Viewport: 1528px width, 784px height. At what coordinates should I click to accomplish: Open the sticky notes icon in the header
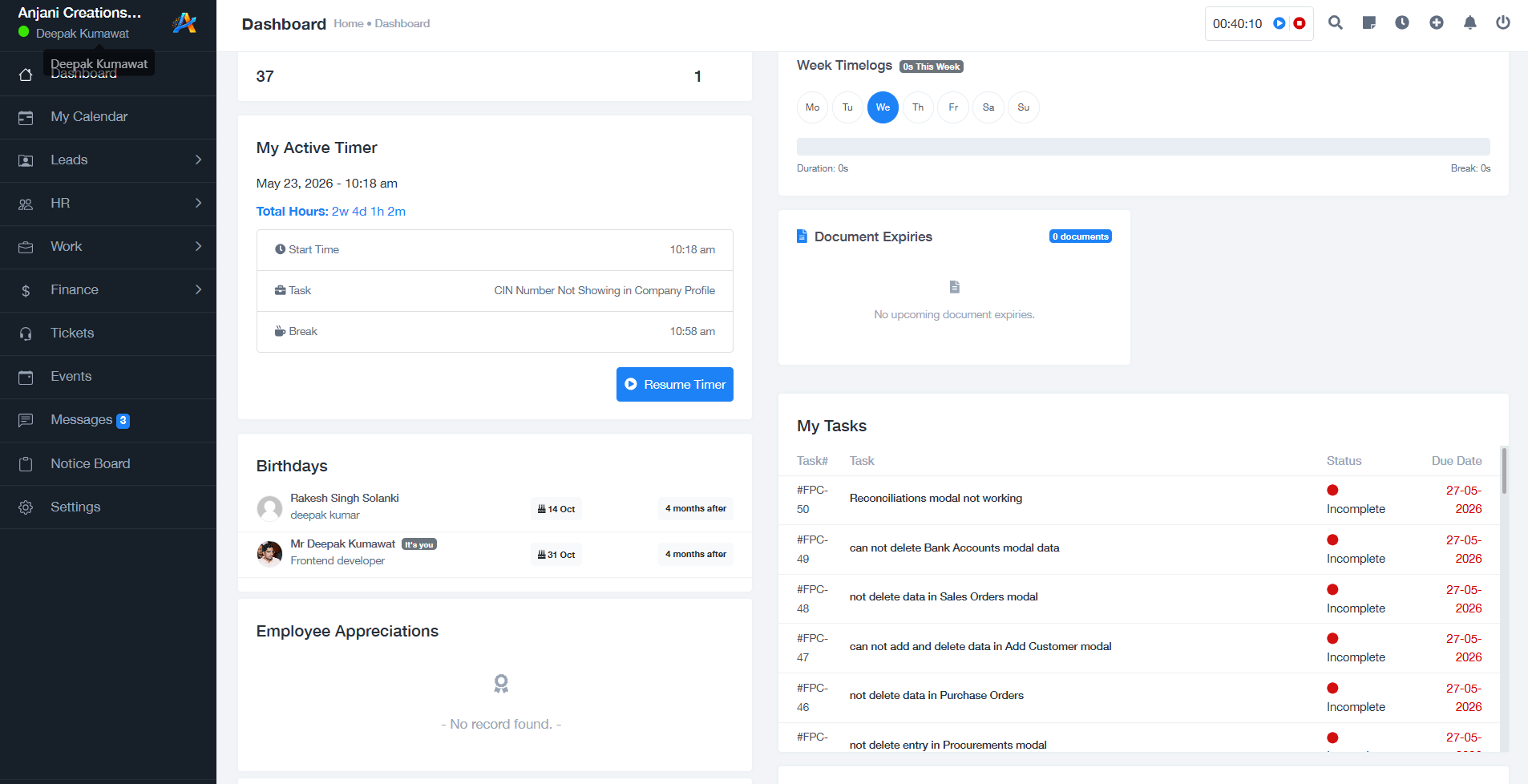(1369, 22)
